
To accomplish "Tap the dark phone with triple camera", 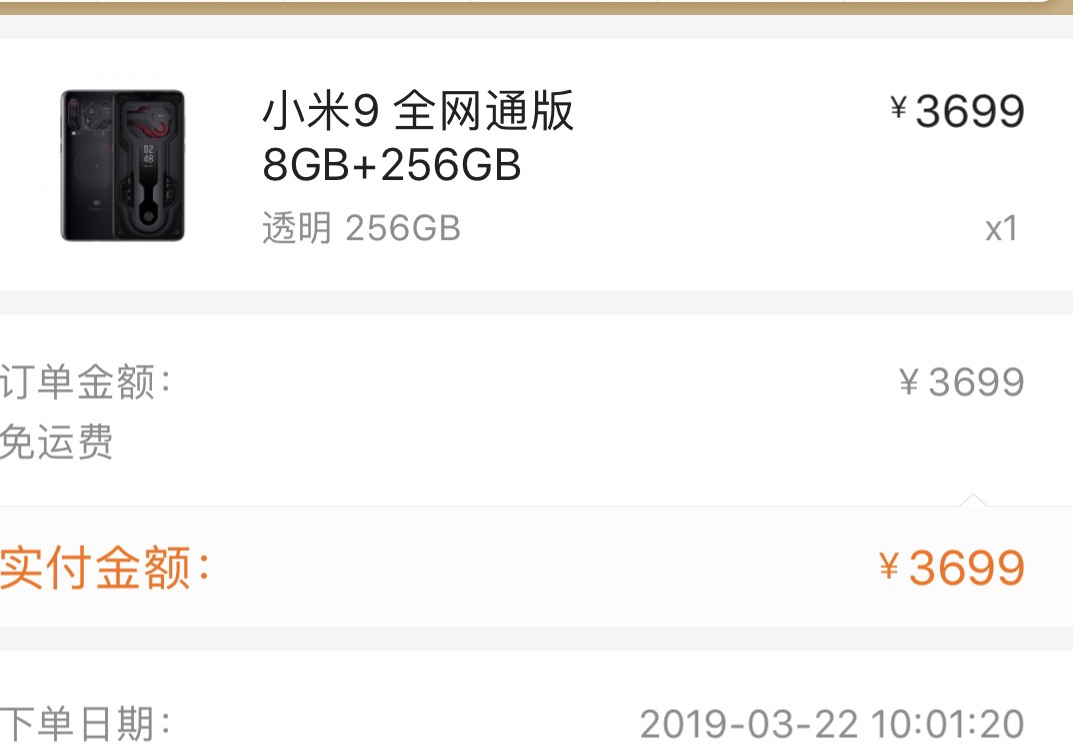I will (x=88, y=165).
